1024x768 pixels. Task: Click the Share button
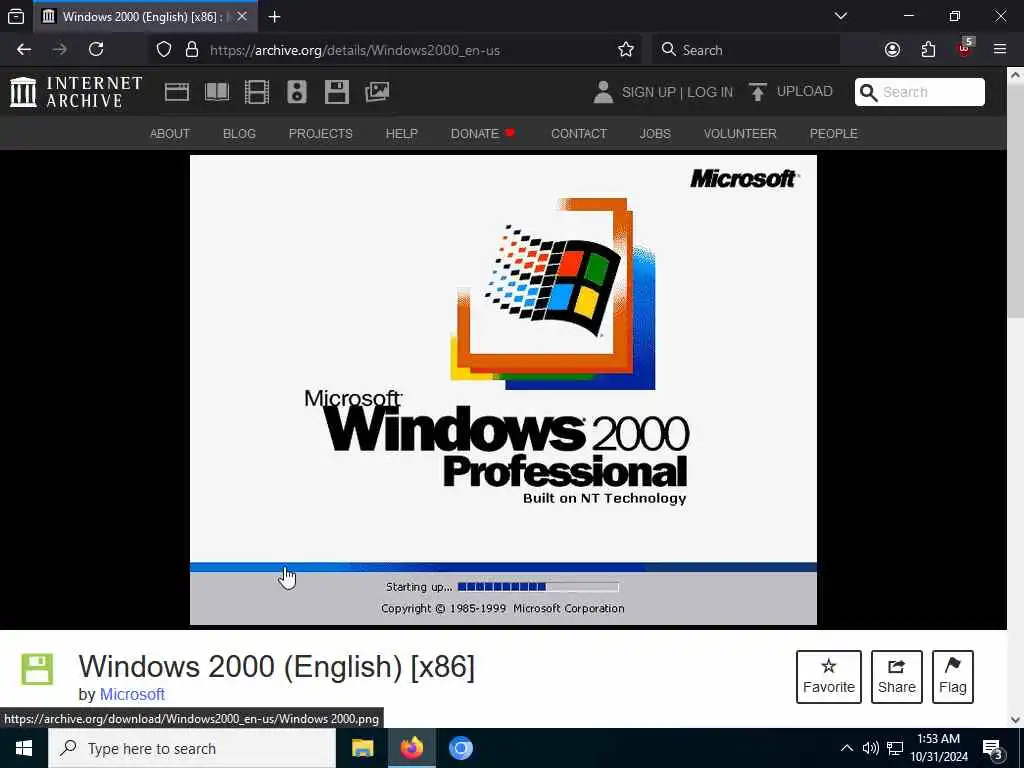click(x=897, y=677)
